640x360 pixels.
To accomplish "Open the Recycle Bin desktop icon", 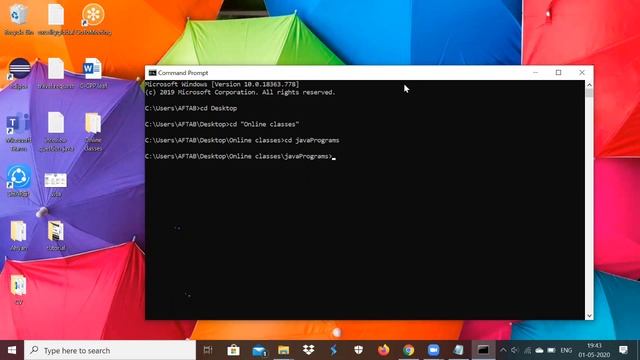I will 18,19.
